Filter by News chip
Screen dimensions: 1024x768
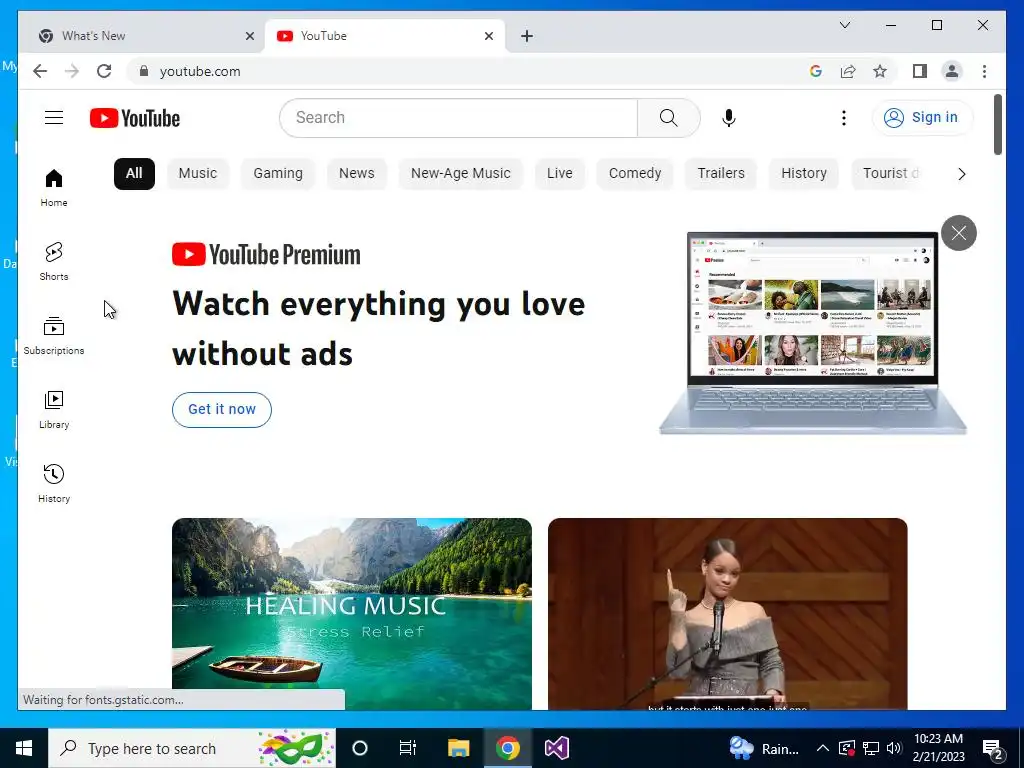pos(357,174)
